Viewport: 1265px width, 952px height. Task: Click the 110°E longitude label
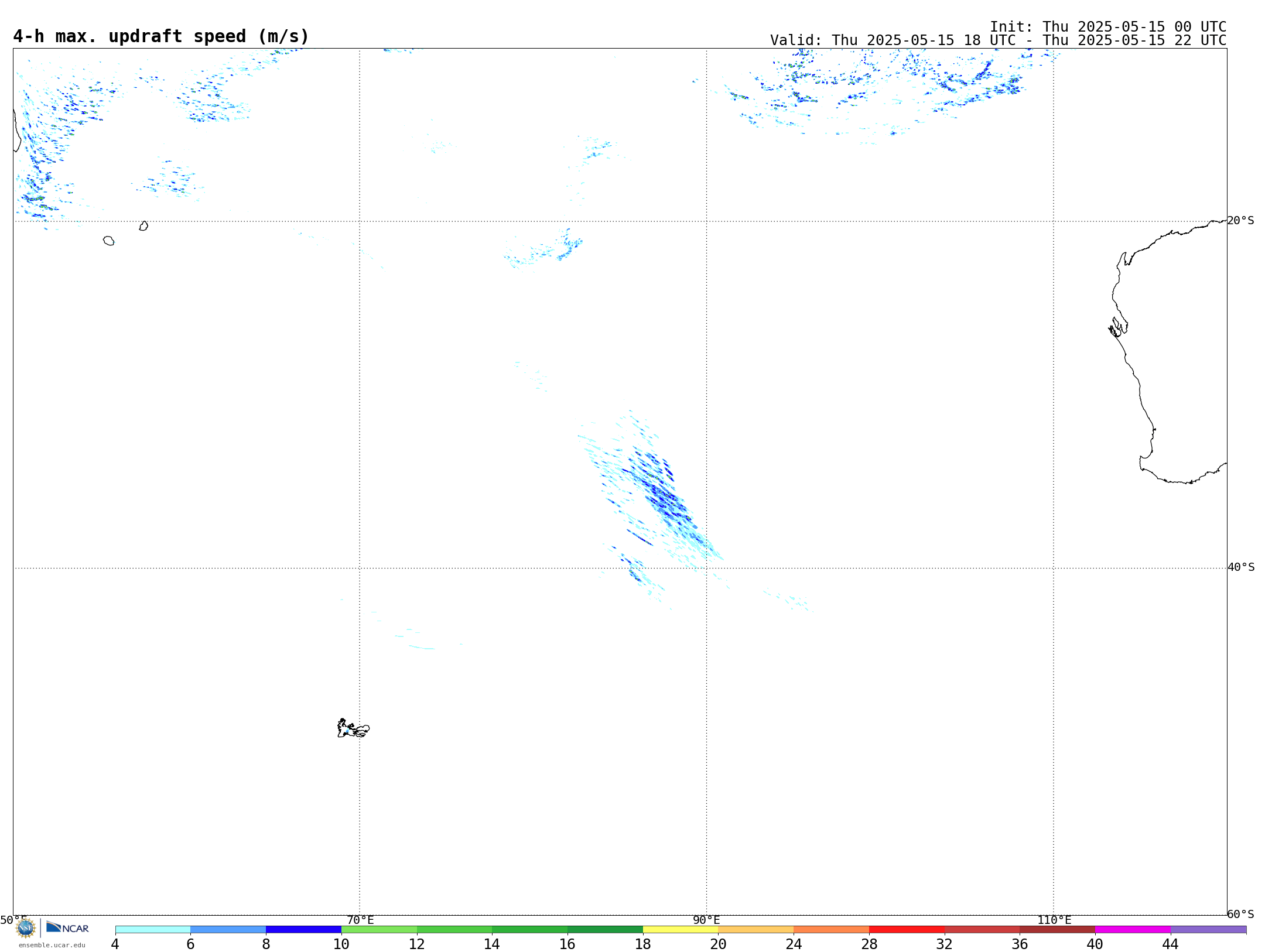(x=1054, y=920)
